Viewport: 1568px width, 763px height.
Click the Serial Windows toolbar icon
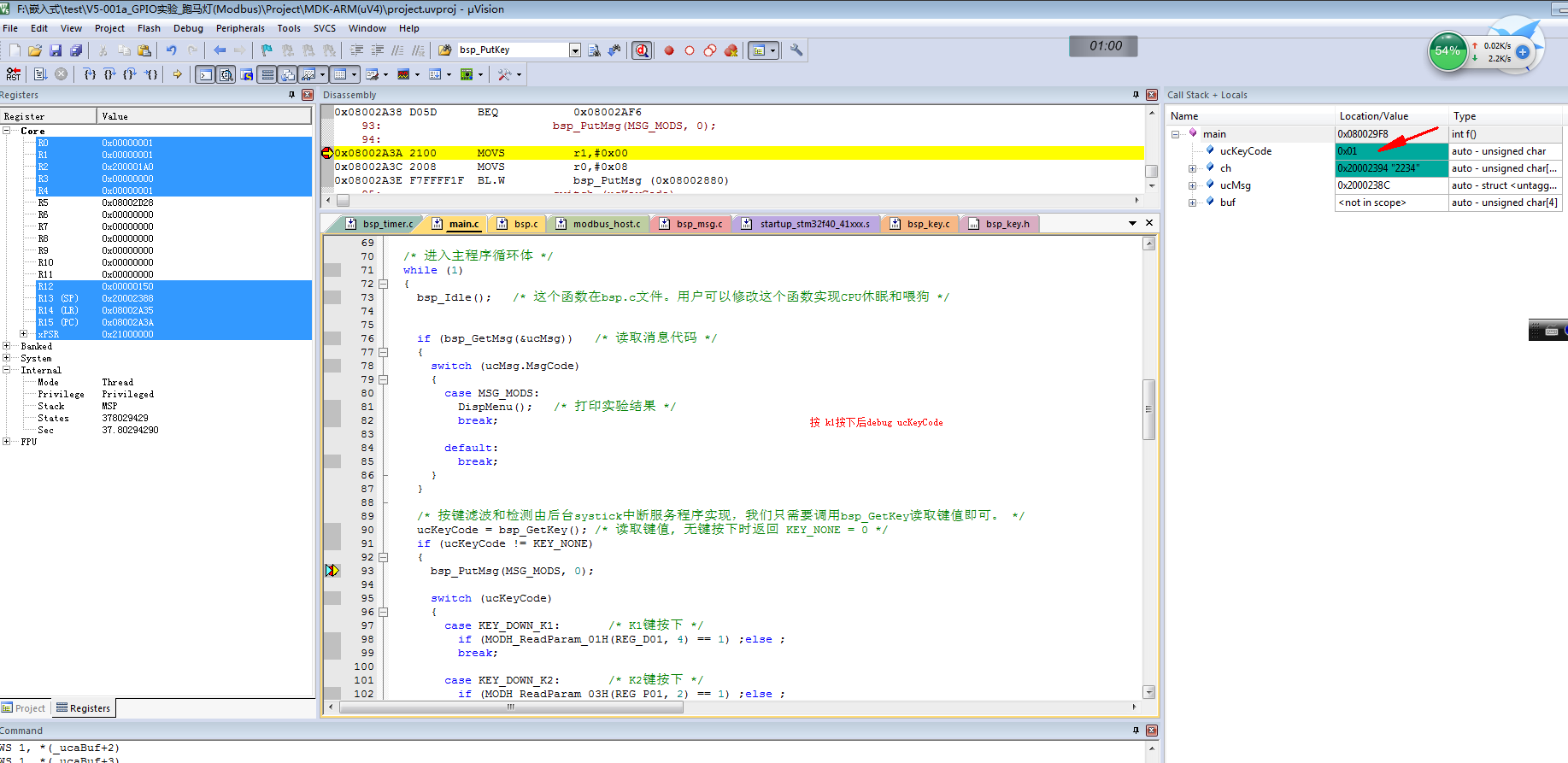point(373,74)
